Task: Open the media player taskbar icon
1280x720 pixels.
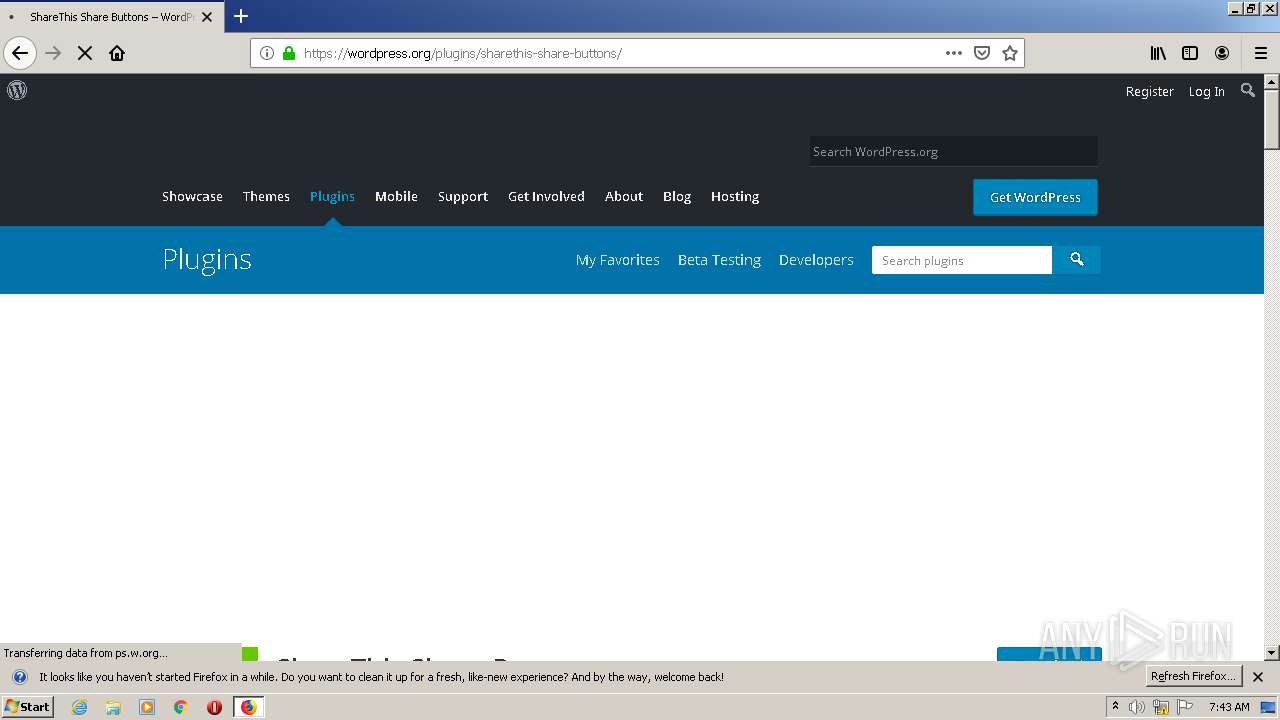Action: coord(147,707)
